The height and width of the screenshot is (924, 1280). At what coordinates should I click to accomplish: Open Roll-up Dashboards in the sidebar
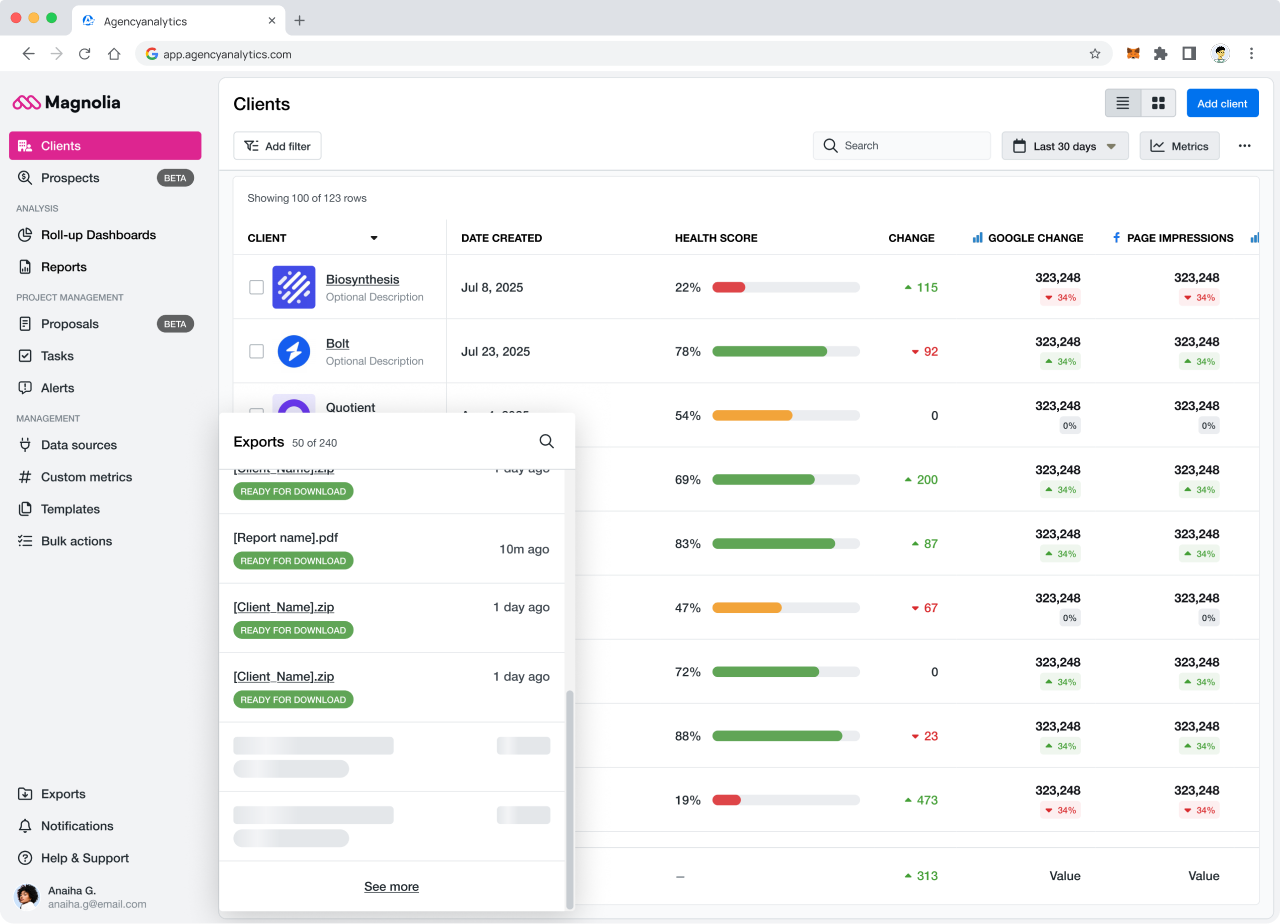click(x=98, y=235)
